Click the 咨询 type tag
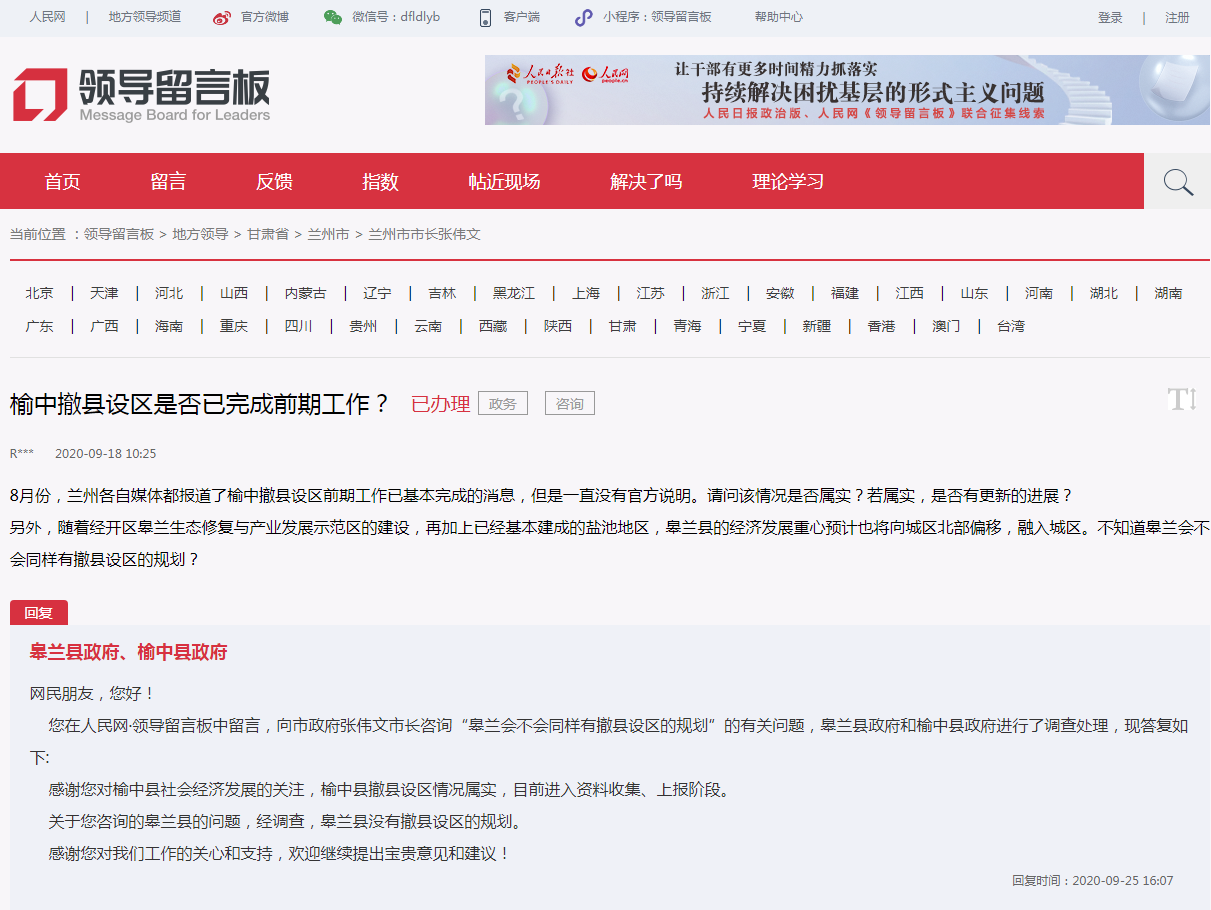This screenshot has height=910, width=1211. [570, 404]
